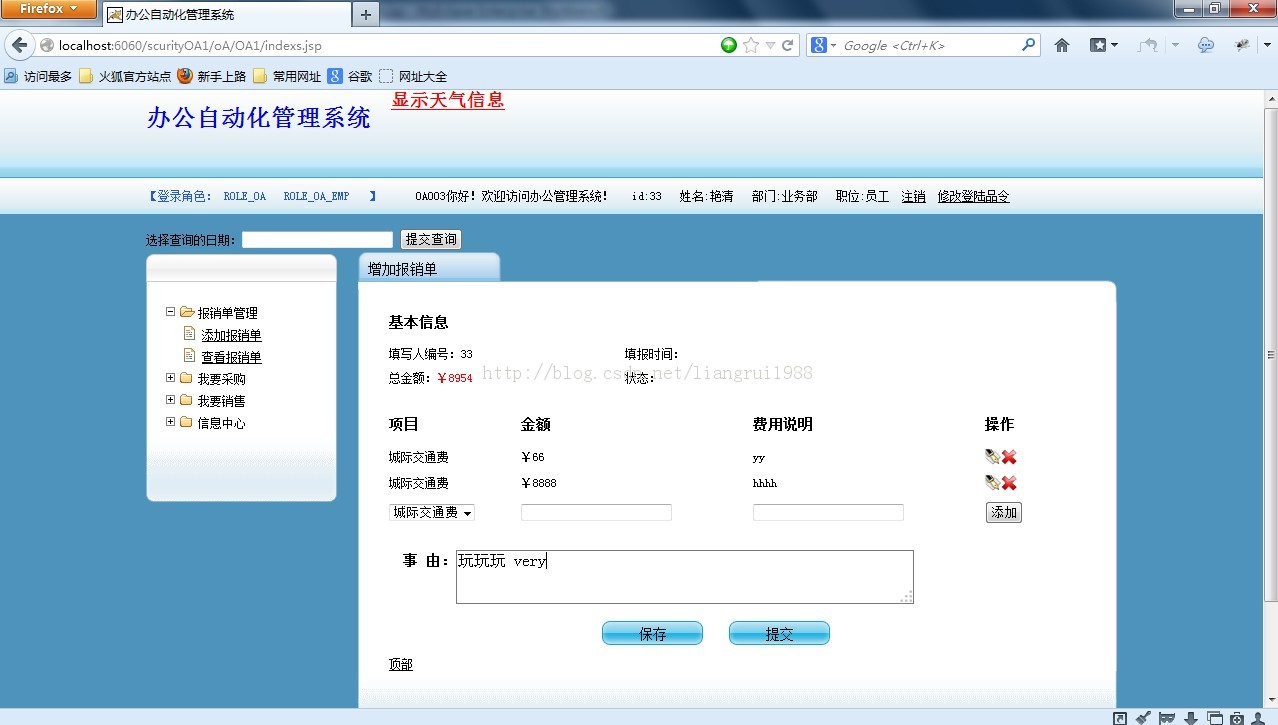Click the Google icon in the search bar
This screenshot has width=1278, height=725.
[819, 45]
